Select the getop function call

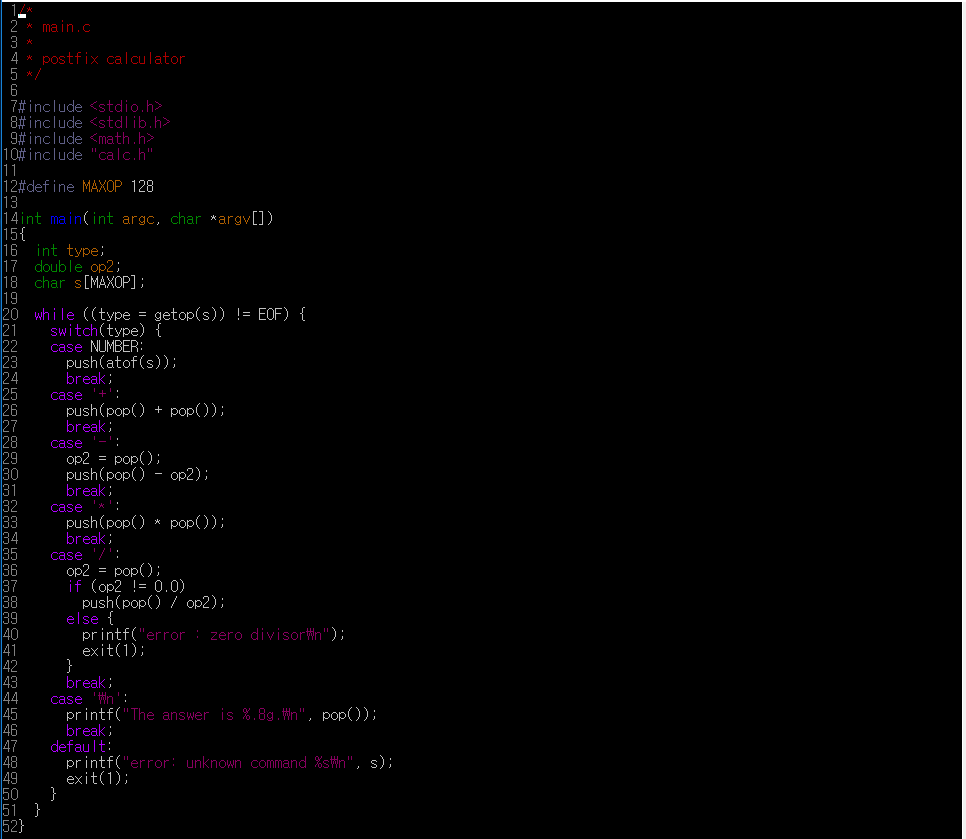(x=166, y=313)
